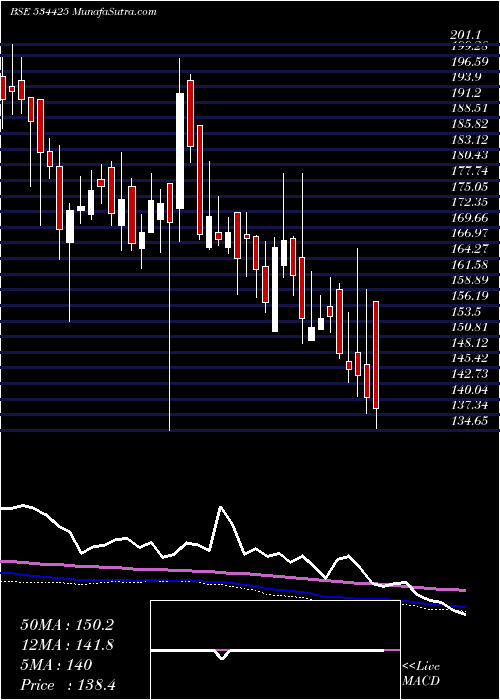
Task: Click the 153.5 price axis label
Action: click(x=468, y=311)
